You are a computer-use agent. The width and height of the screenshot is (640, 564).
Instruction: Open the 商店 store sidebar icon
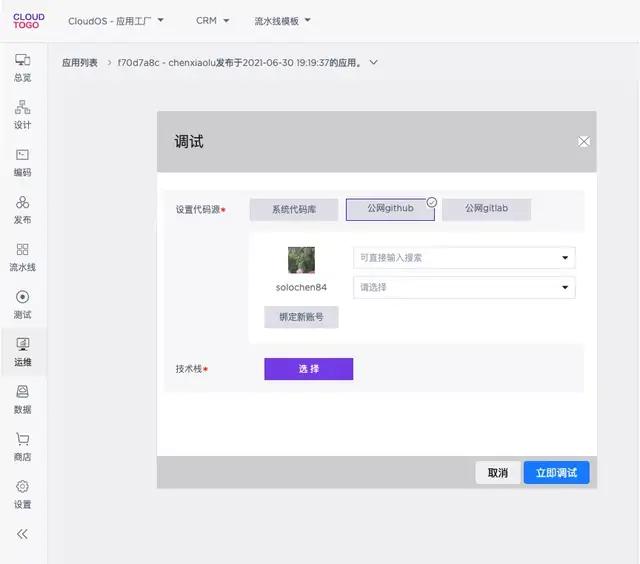pyautogui.click(x=22, y=446)
